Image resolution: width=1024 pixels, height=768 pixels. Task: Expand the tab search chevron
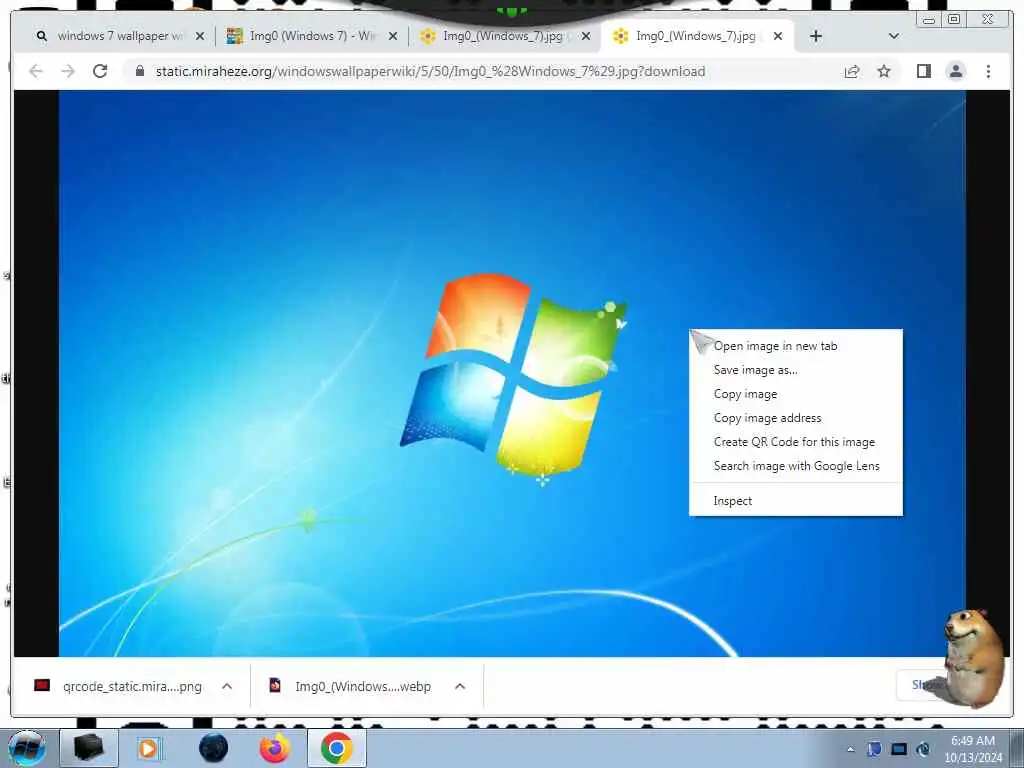(x=894, y=36)
